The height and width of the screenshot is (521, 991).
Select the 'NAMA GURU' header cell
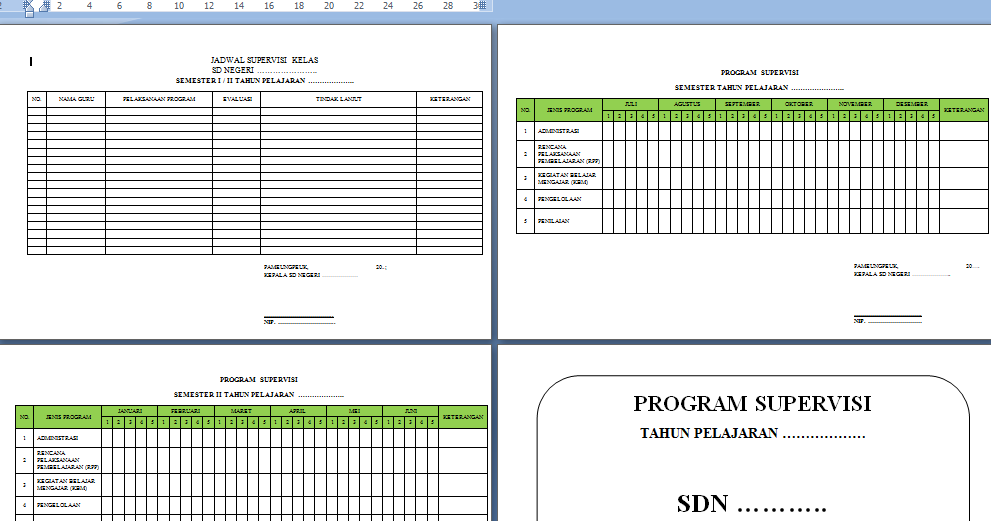click(76, 99)
